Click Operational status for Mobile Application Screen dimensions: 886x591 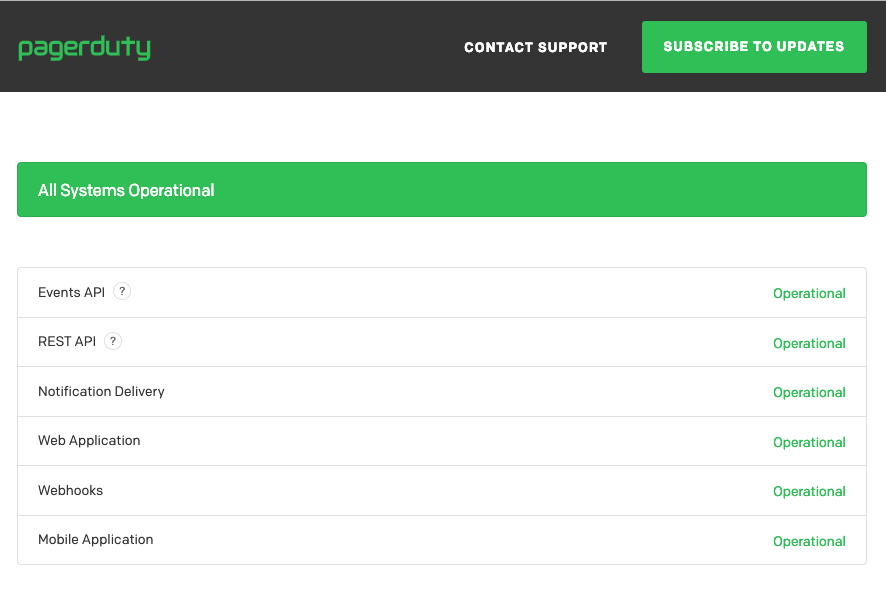click(x=809, y=541)
